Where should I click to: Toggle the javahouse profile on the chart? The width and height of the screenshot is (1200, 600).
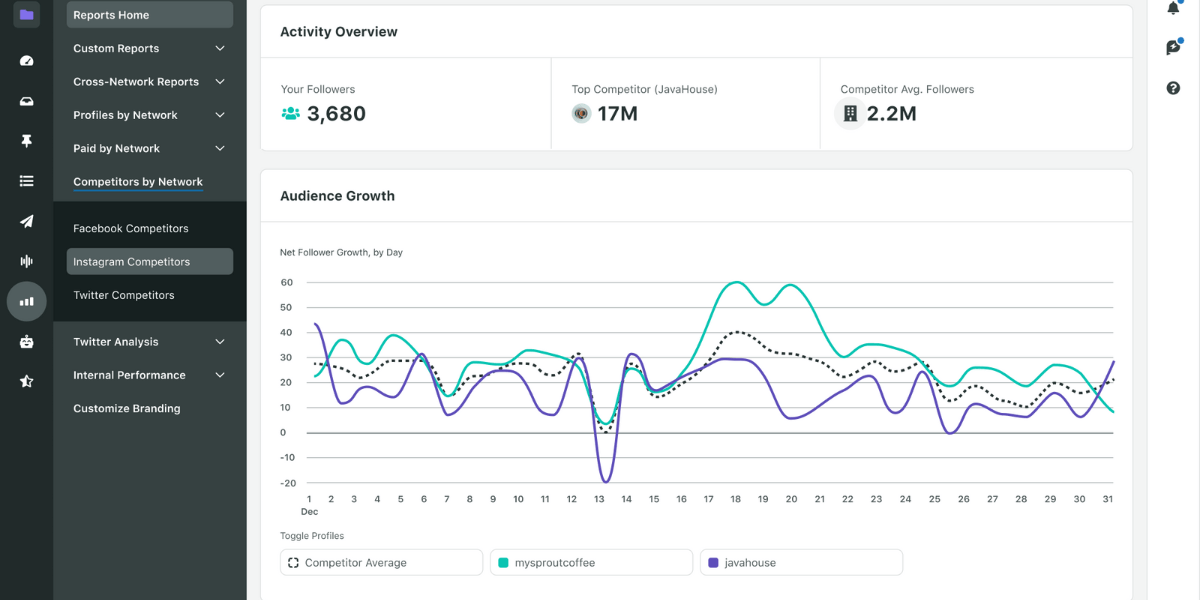point(800,562)
